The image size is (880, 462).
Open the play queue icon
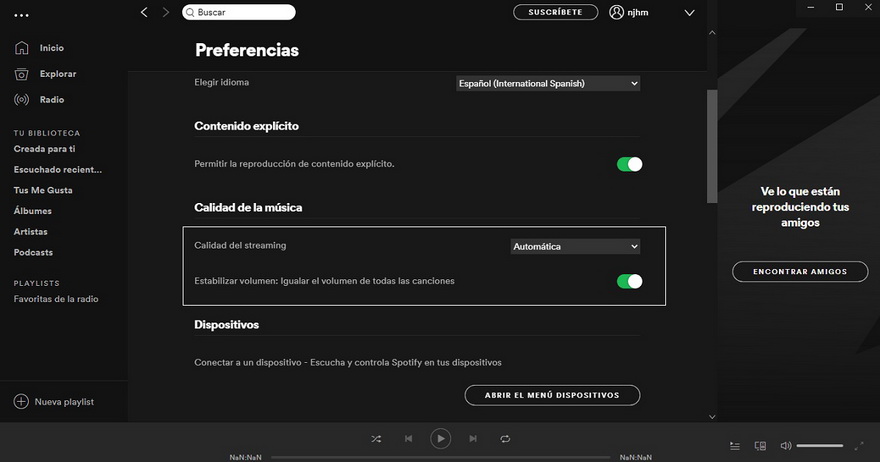[x=735, y=446]
